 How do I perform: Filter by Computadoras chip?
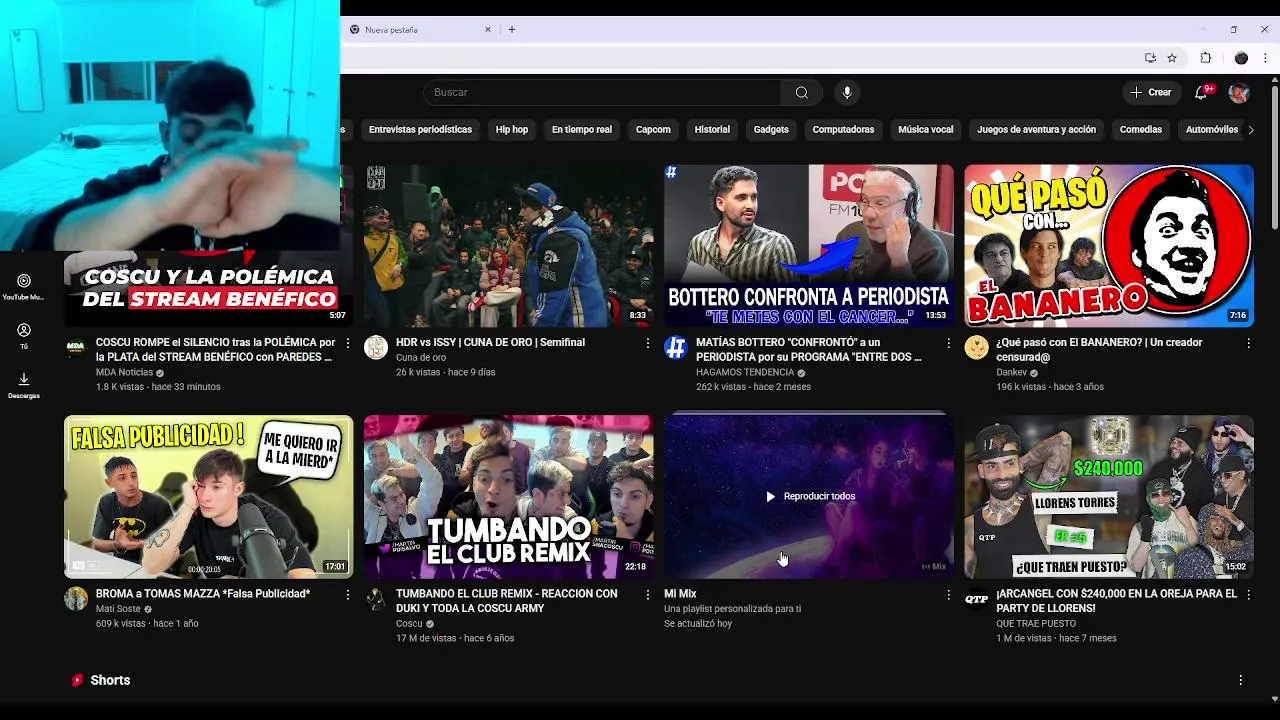tap(843, 130)
